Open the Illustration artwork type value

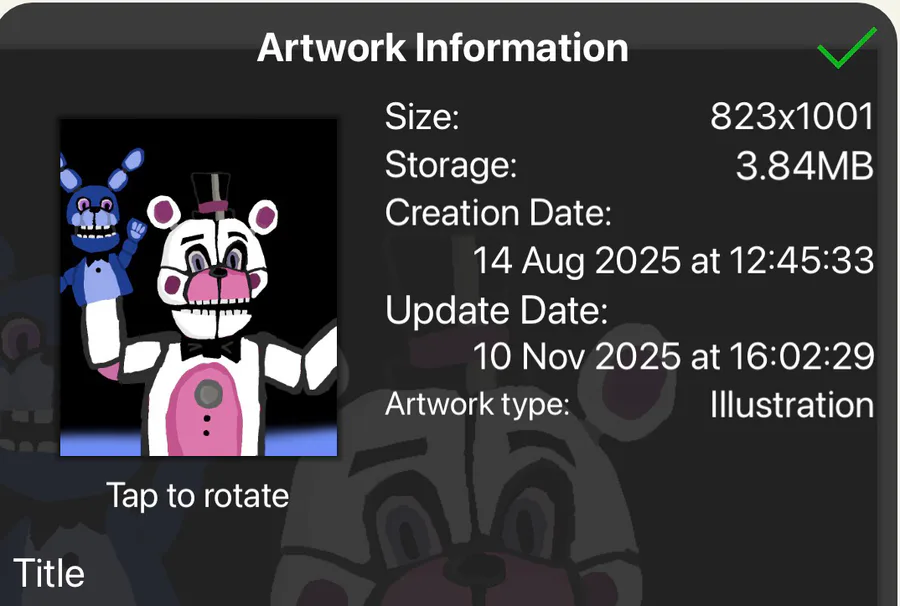point(792,405)
